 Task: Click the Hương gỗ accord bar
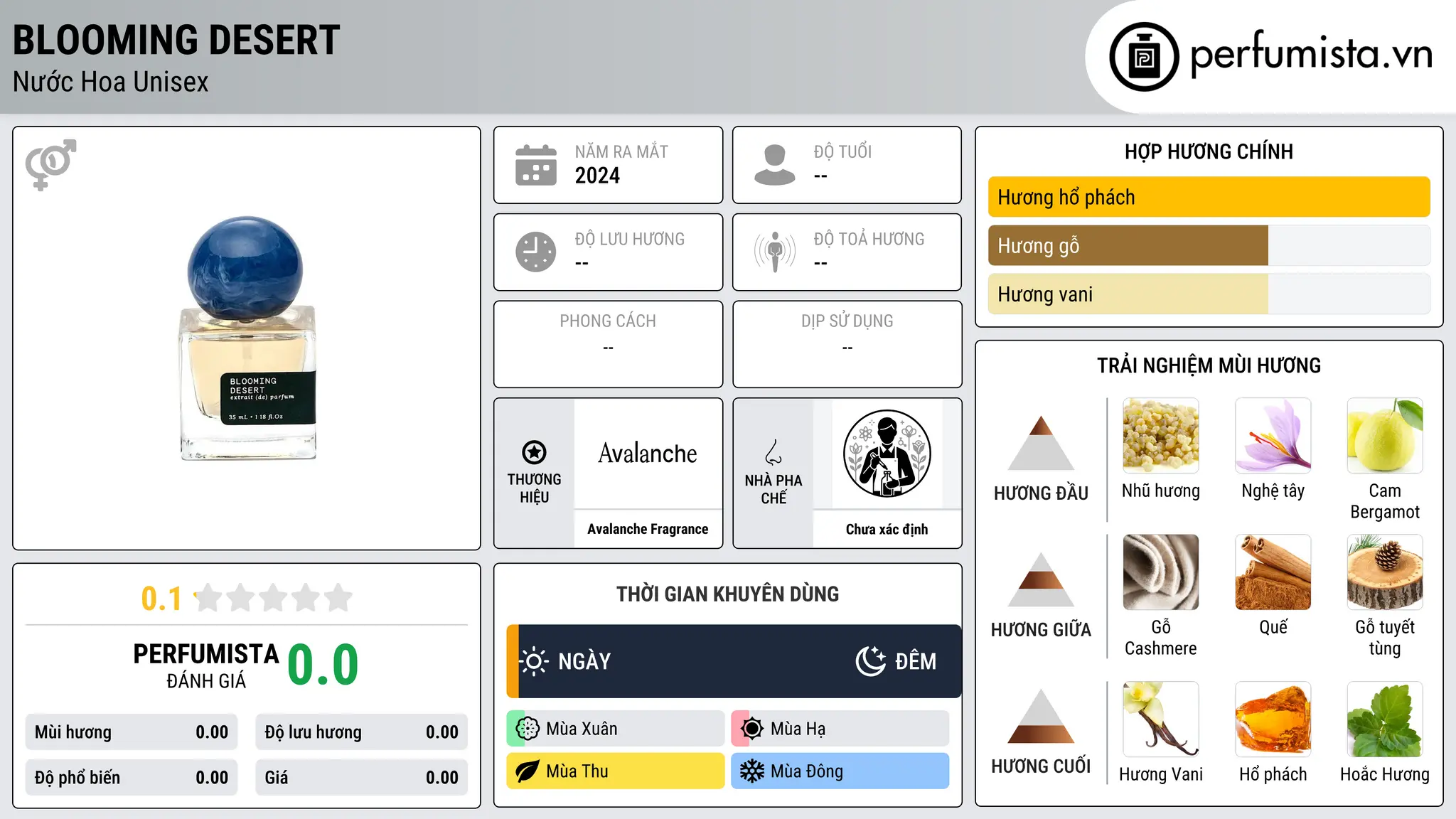click(x=1209, y=245)
